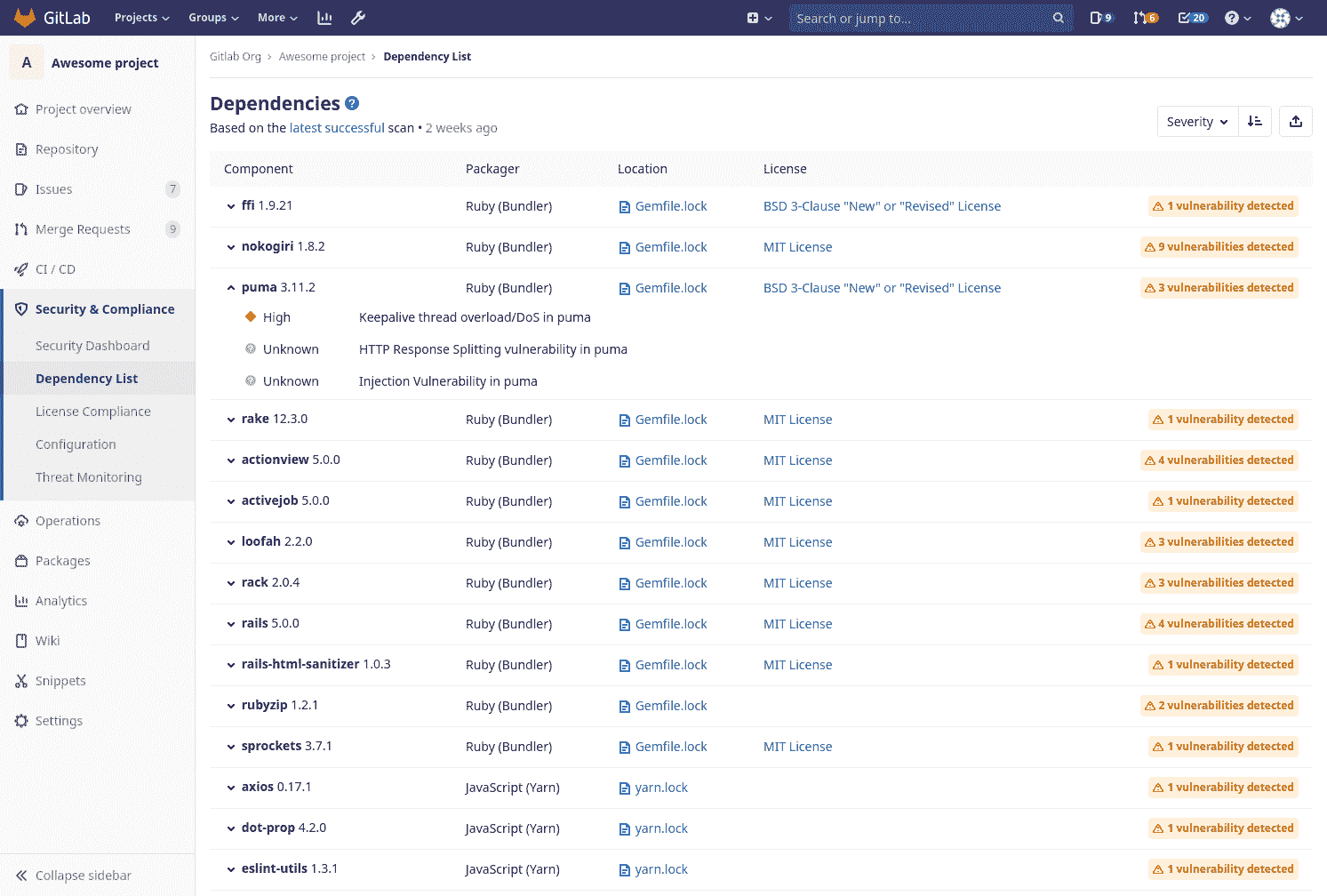
Task: Click the help icon next to Dependencies heading
Action: click(352, 102)
